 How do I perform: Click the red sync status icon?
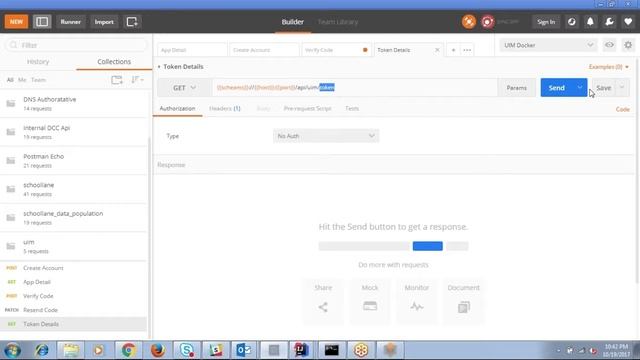[x=487, y=22]
